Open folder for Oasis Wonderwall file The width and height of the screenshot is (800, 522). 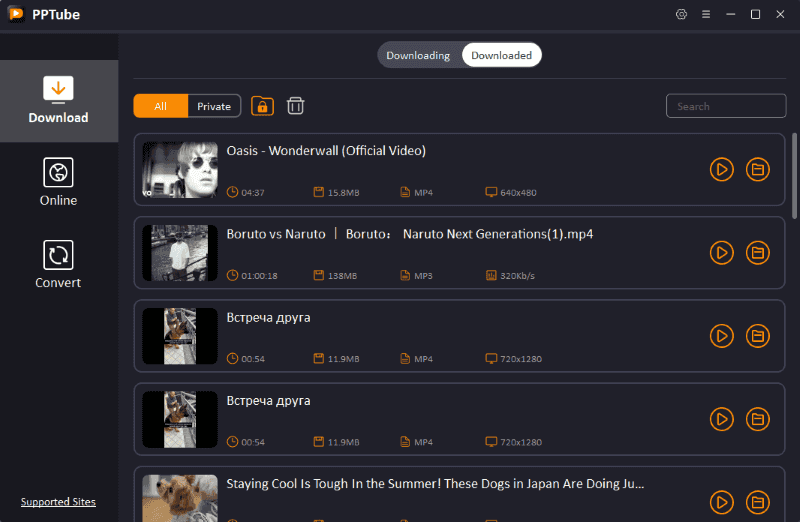pos(758,170)
